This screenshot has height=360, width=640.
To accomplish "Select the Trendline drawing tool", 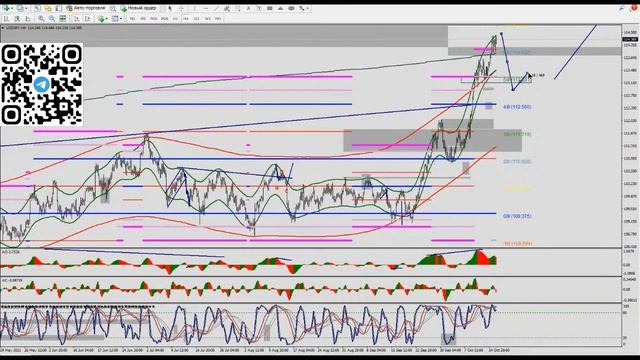I will [216, 8].
